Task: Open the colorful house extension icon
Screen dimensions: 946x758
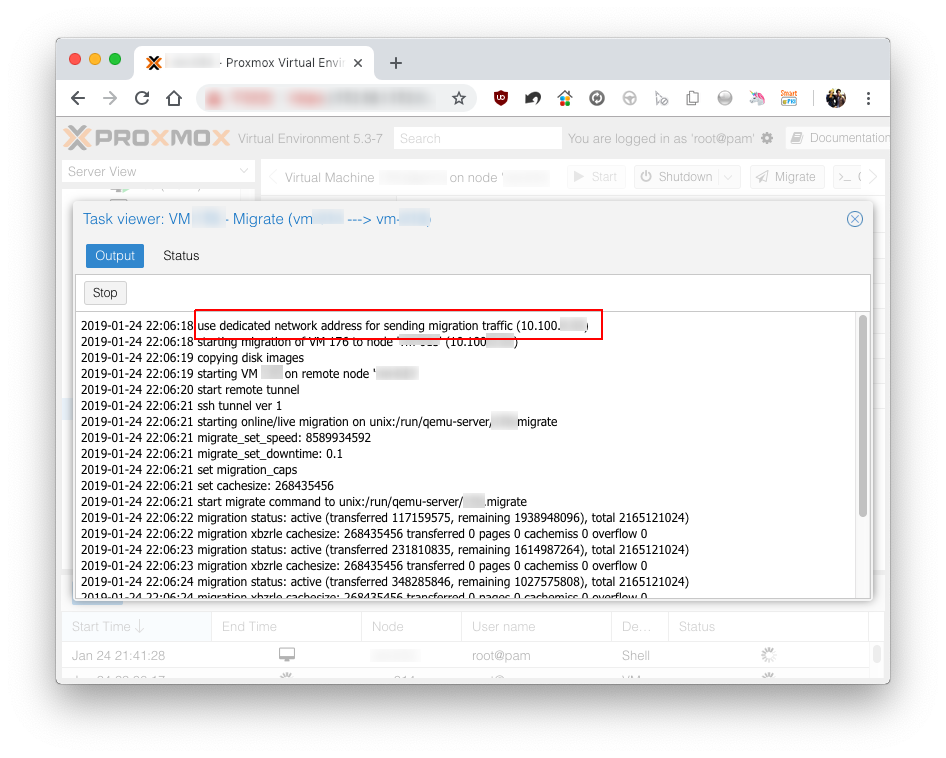Action: (x=565, y=98)
